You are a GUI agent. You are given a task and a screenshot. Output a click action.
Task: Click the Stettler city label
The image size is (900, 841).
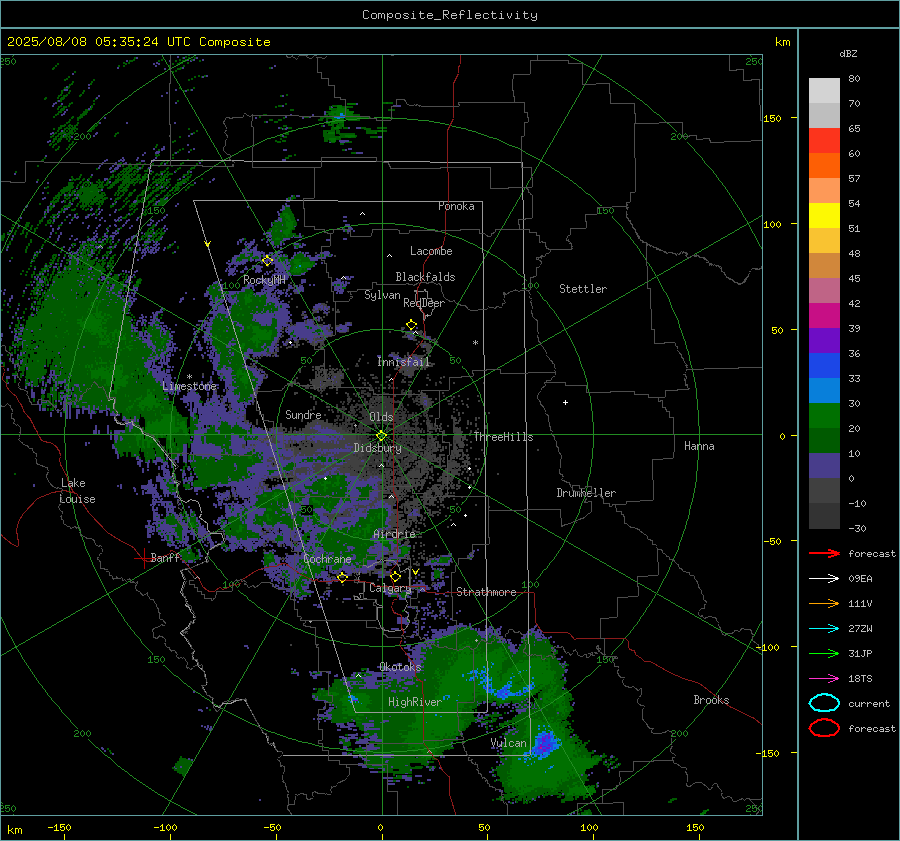click(x=583, y=289)
